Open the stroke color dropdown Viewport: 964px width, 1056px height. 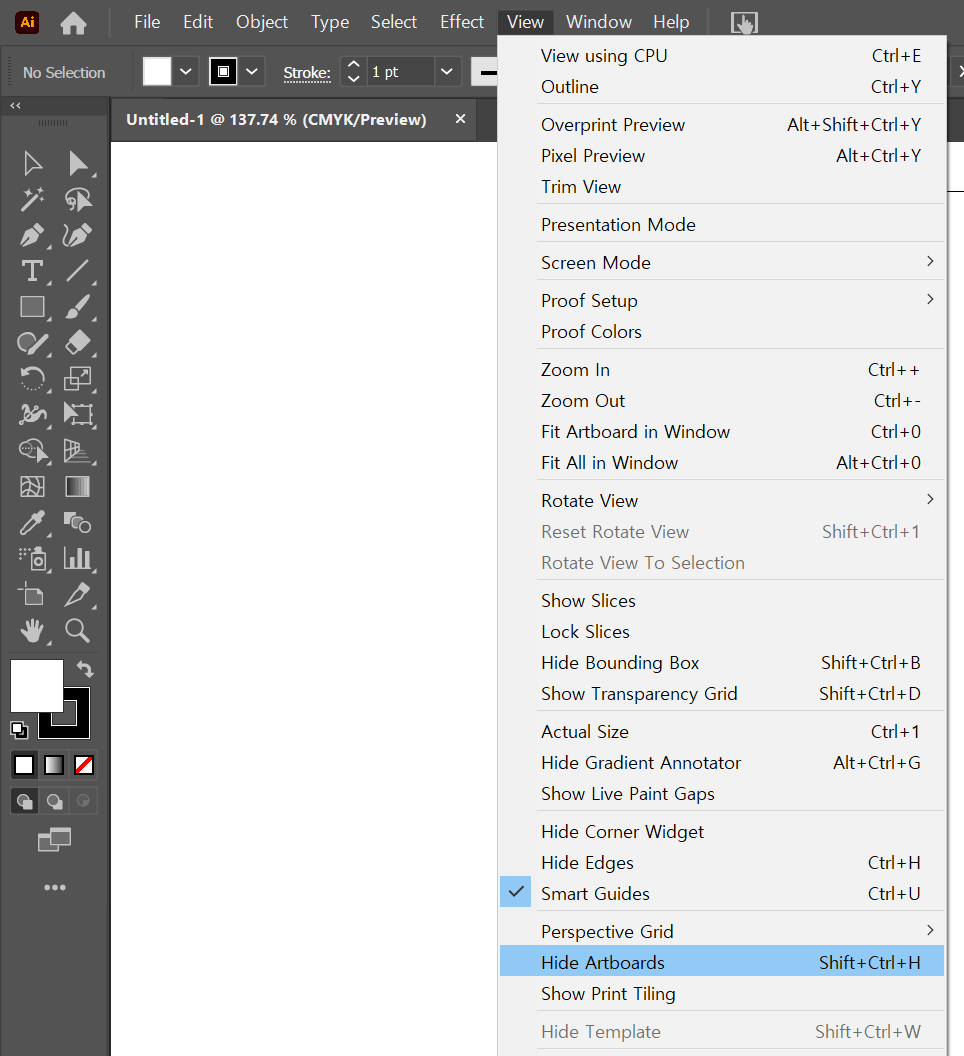click(x=252, y=71)
